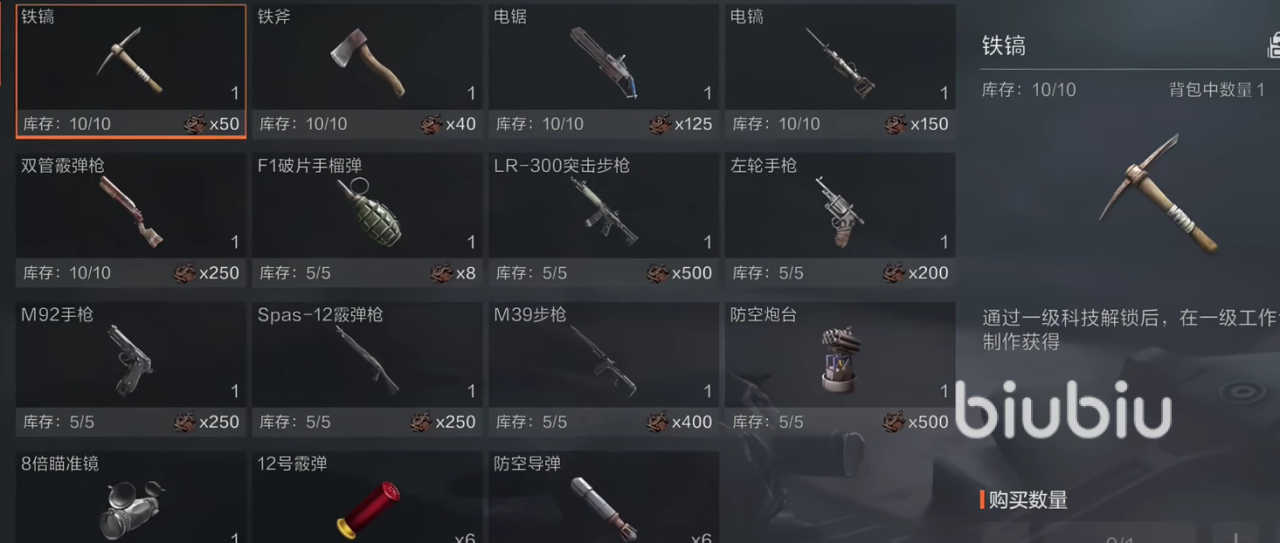This screenshot has width=1280, height=543.
Task: Click the purchase quantity plus button
Action: click(1236, 534)
